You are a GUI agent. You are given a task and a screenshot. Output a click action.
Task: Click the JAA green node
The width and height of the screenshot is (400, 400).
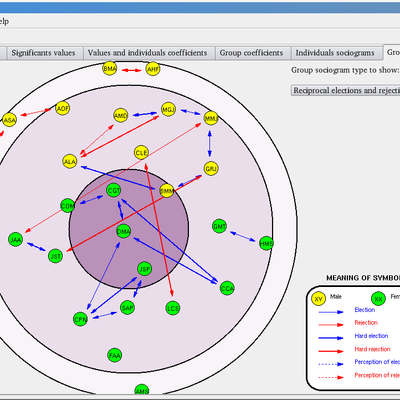tap(16, 239)
